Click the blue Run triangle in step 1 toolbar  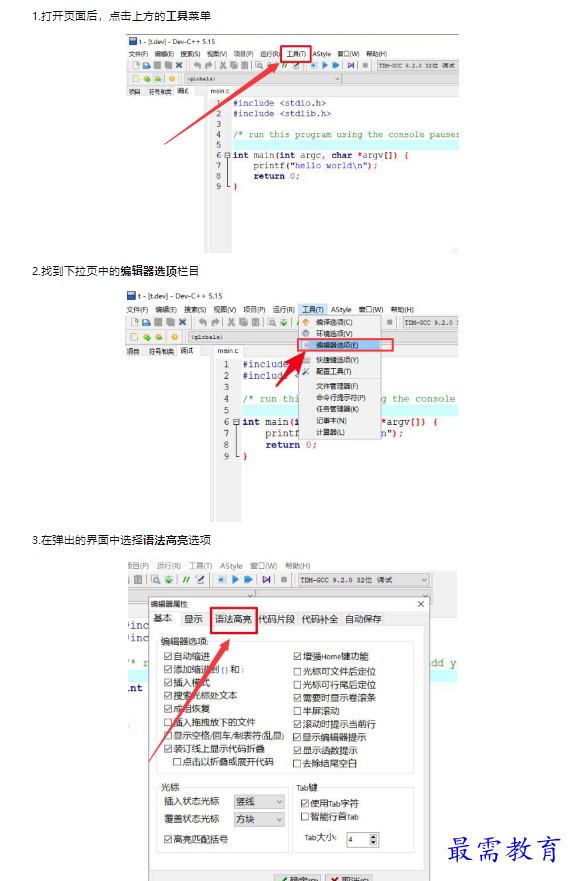(x=325, y=66)
